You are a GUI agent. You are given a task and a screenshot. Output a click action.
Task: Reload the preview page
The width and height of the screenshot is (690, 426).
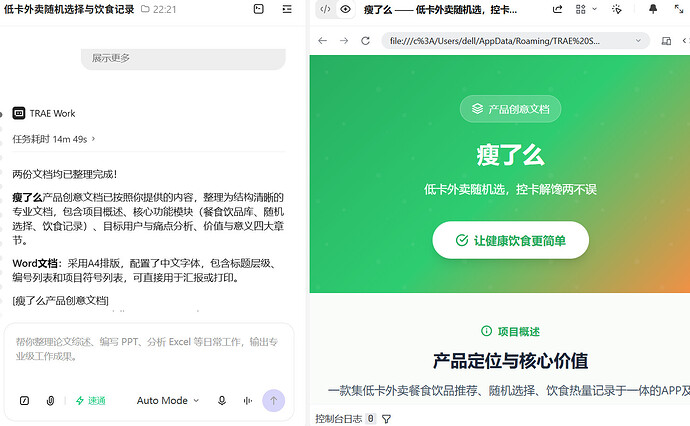(365, 41)
